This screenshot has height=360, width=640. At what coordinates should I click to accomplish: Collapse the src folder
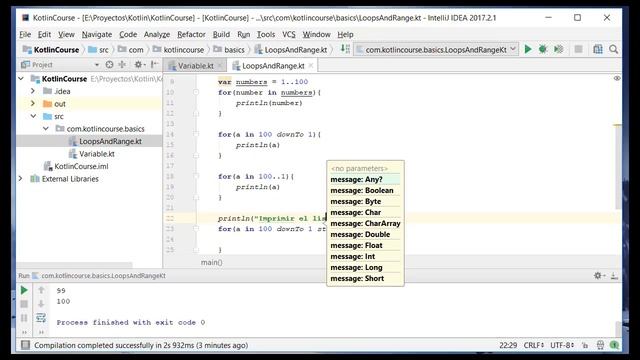pyautogui.click(x=33, y=116)
